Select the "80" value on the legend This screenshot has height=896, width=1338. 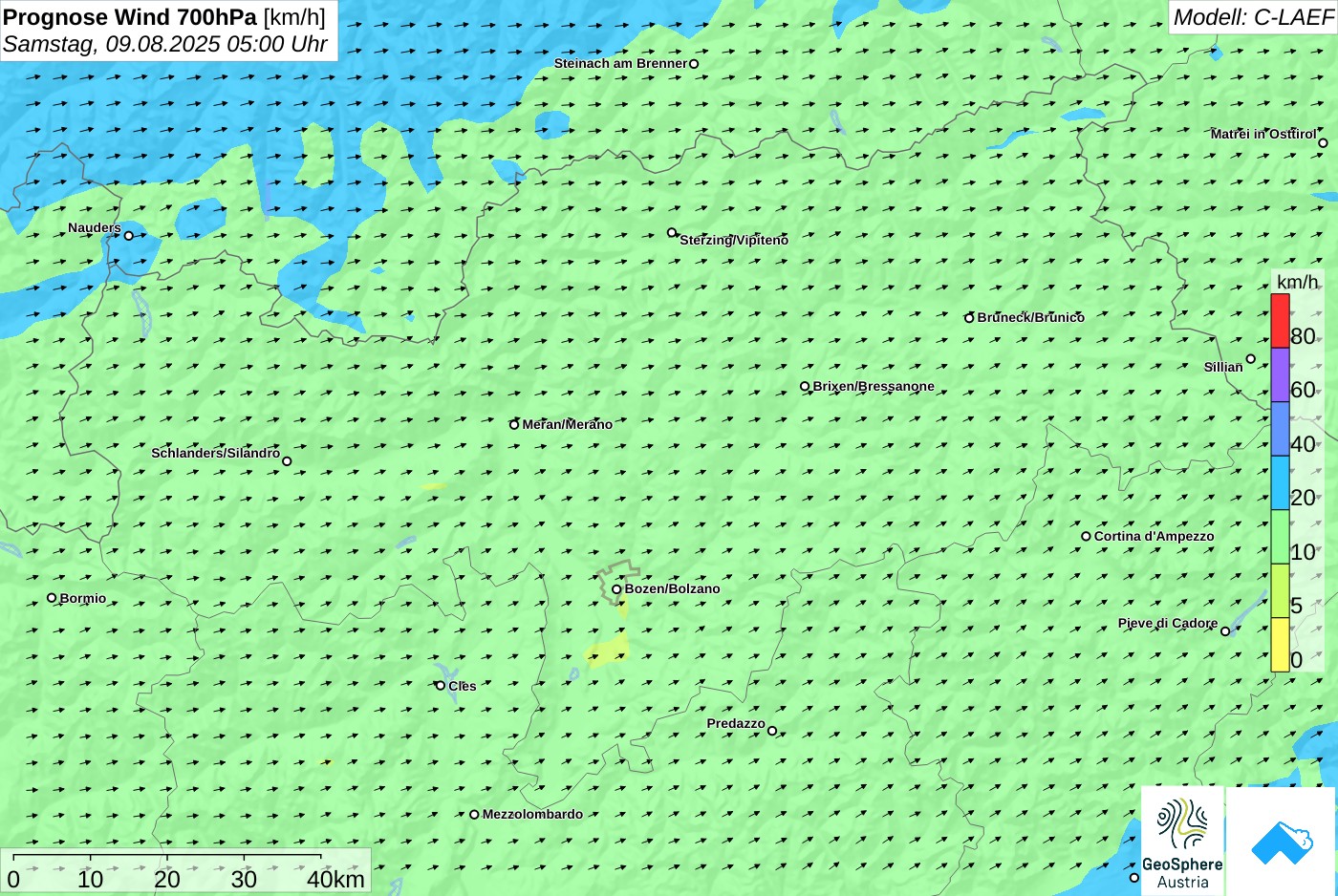pos(1303,336)
